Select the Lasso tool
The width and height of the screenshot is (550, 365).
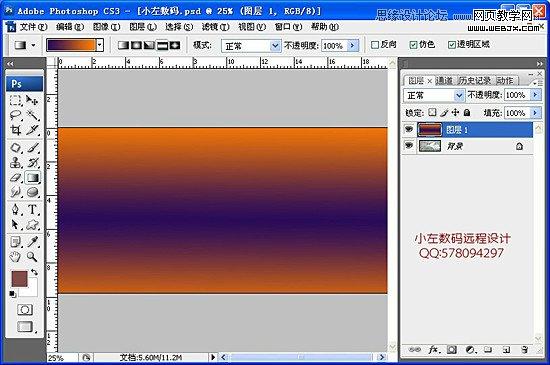coord(15,115)
